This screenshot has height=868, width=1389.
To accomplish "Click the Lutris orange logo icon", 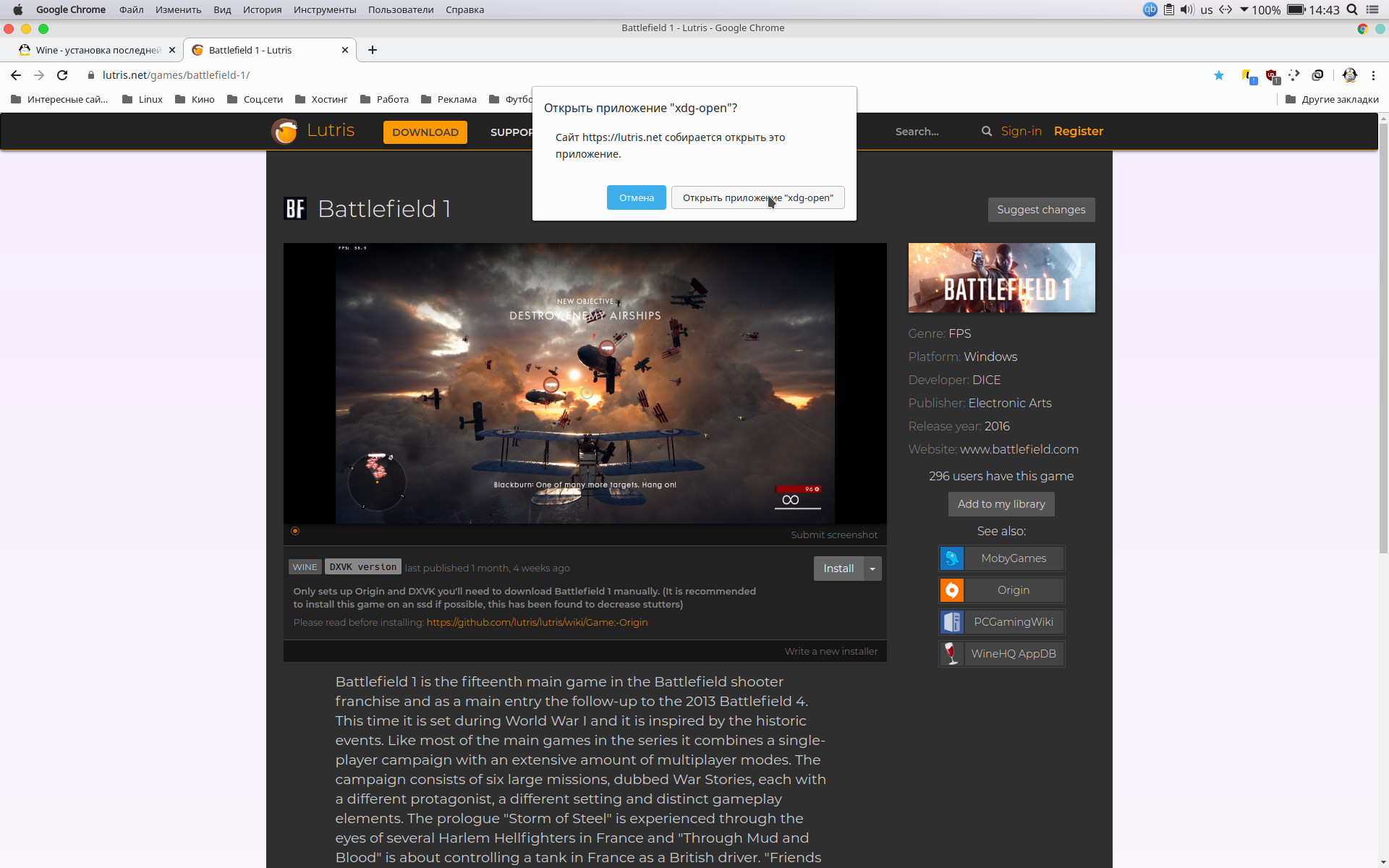I will pos(288,131).
